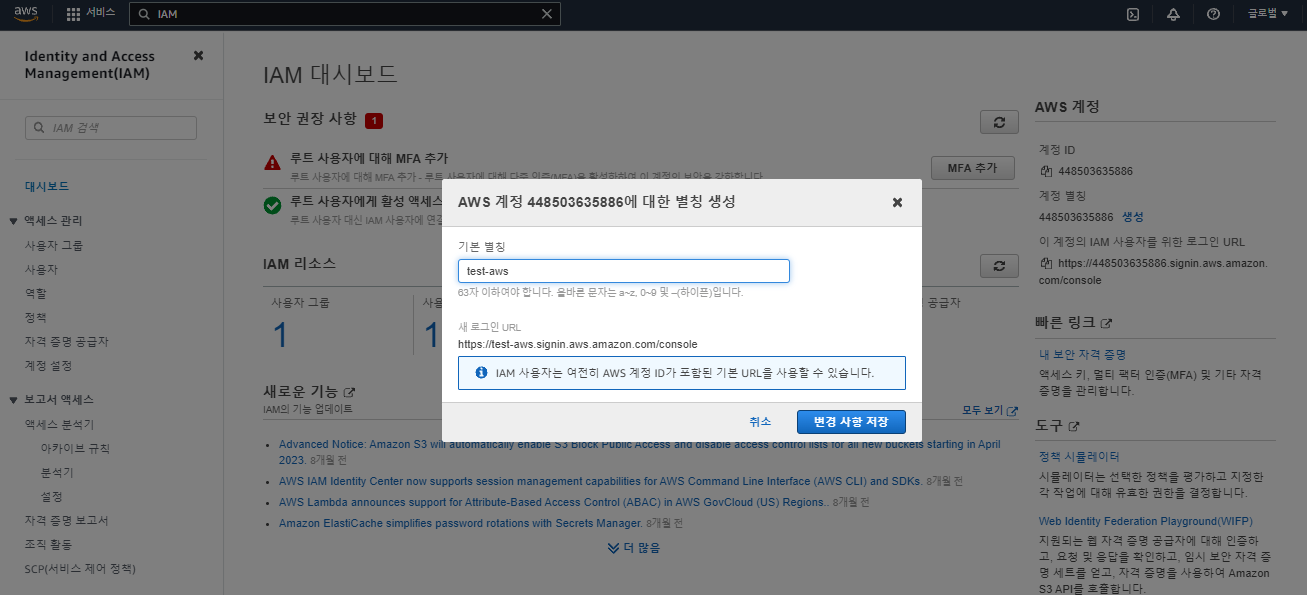
Task: Open IAM Identity Center session management news
Action: tap(600, 480)
